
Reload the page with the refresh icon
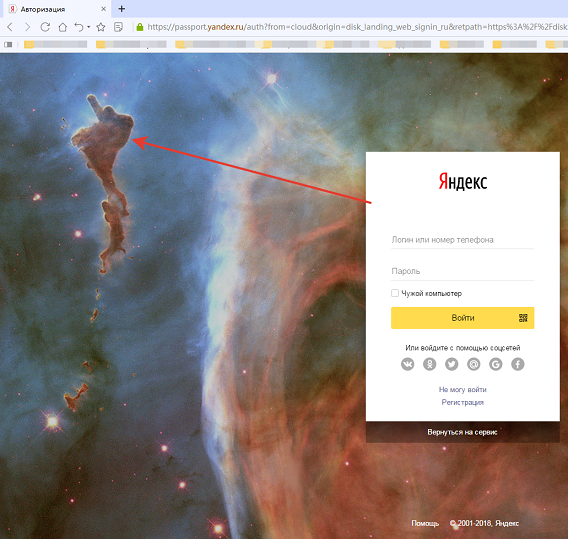click(x=45, y=27)
